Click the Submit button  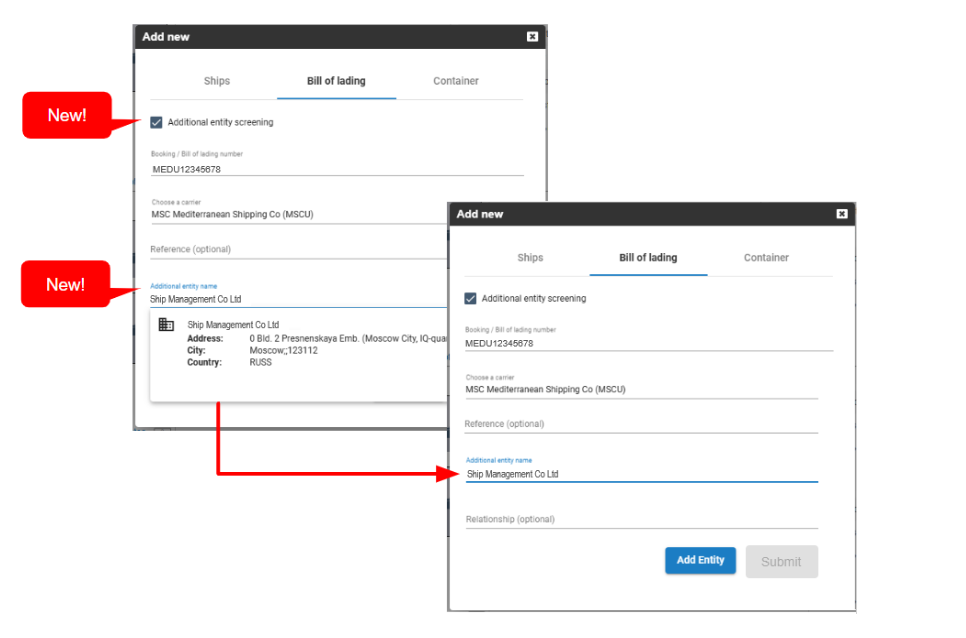[x=781, y=562]
